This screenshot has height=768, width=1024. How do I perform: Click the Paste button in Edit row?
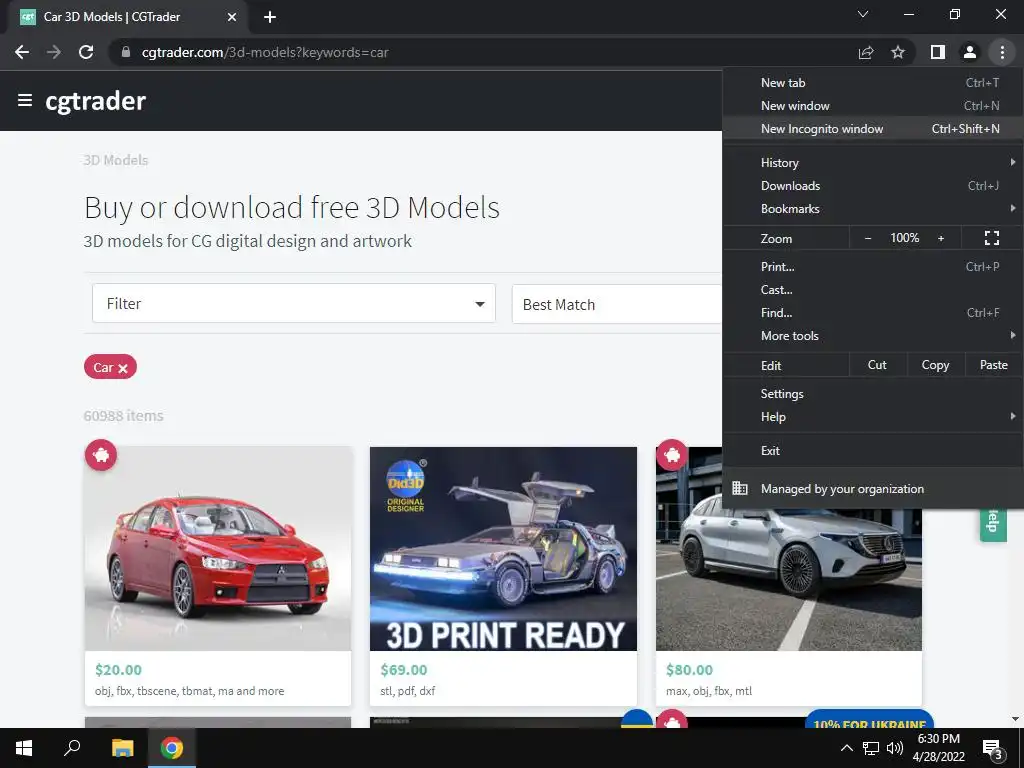tap(993, 365)
